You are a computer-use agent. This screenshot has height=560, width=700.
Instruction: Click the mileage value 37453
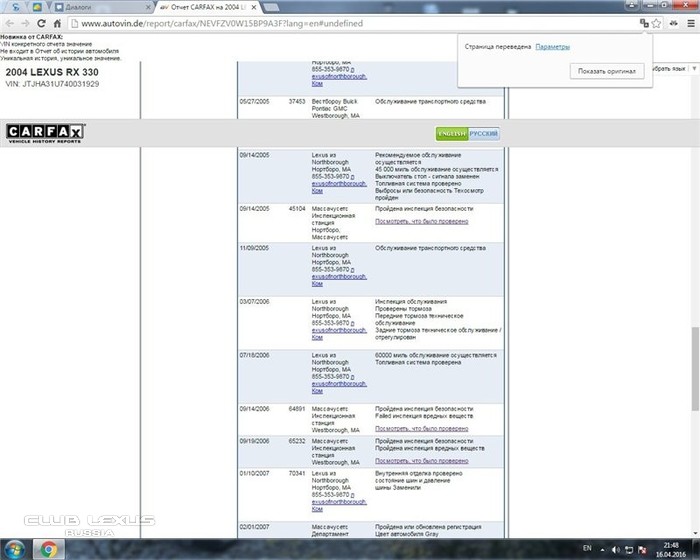click(297, 102)
